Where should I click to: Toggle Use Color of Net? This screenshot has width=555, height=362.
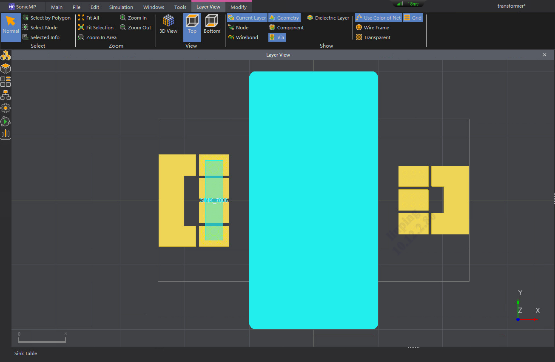click(x=378, y=18)
